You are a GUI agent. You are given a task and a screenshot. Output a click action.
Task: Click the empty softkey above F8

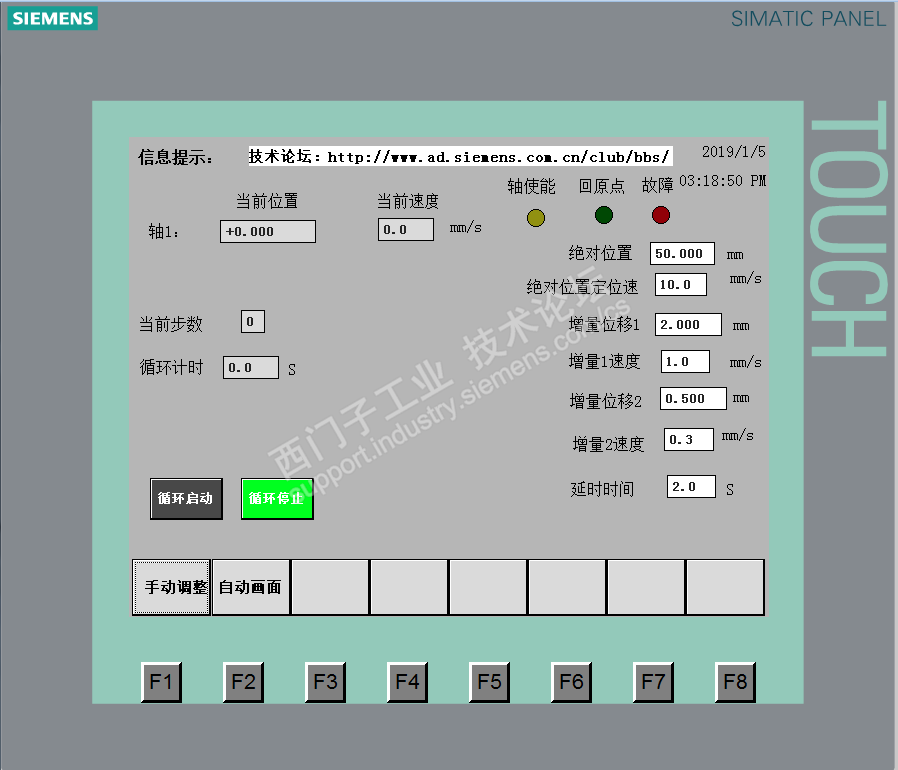[x=725, y=587]
